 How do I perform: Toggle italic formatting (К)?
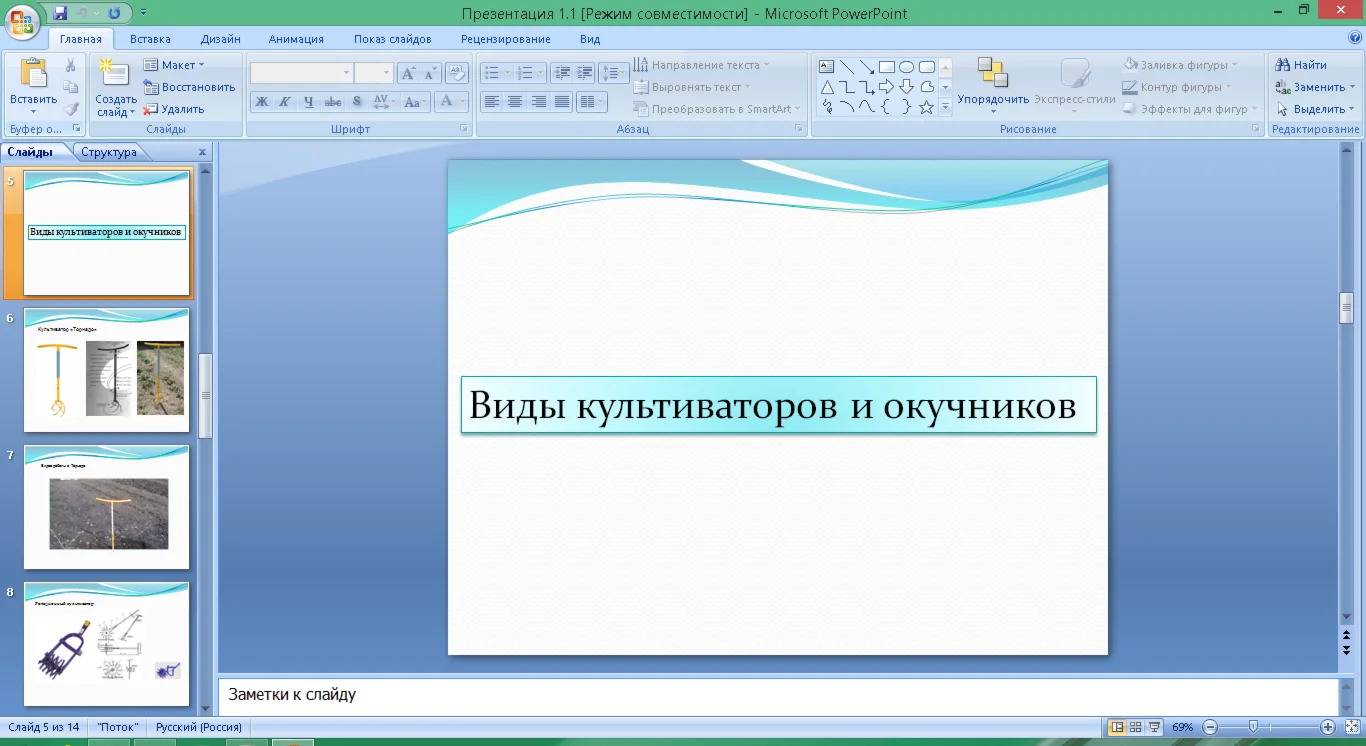[x=284, y=102]
